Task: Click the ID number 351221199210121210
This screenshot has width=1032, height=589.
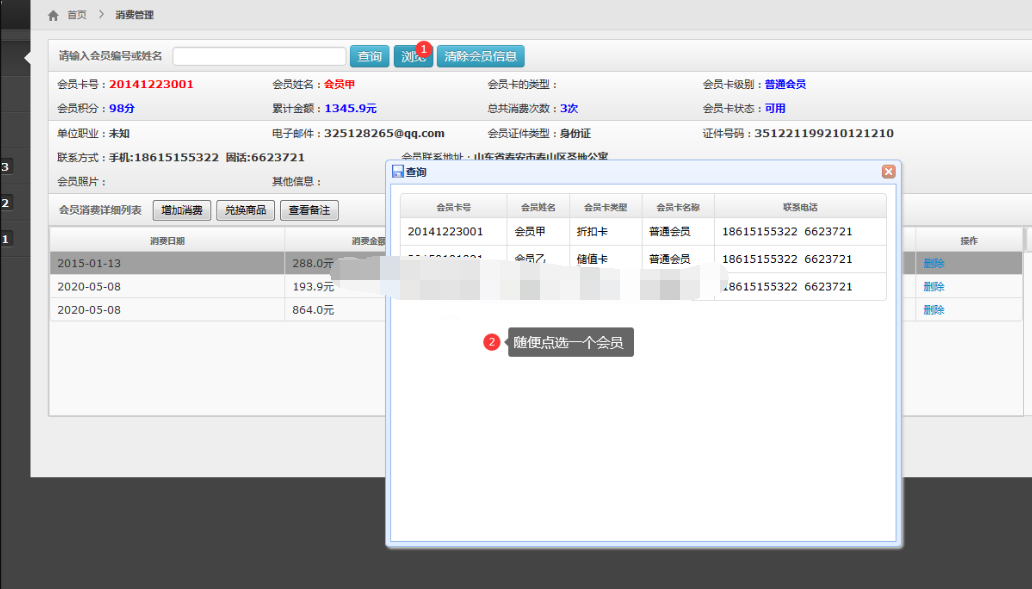Action: 824,134
